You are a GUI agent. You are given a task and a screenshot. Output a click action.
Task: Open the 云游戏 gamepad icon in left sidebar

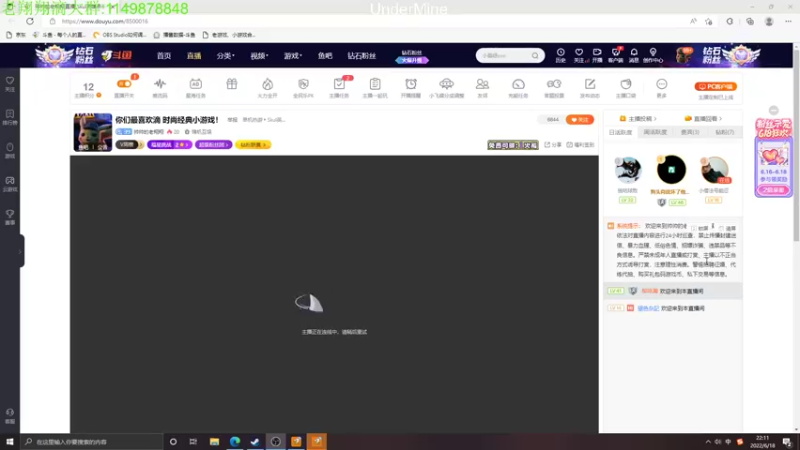pyautogui.click(x=10, y=183)
